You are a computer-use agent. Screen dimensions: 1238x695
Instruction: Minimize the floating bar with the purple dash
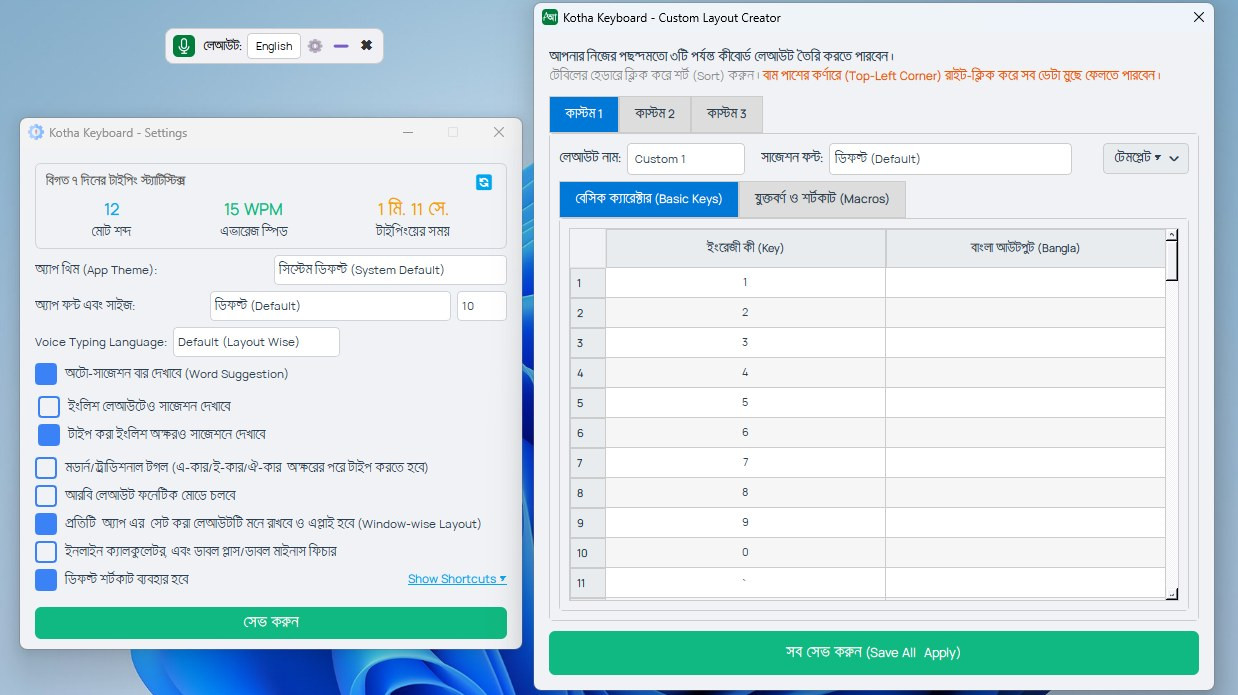point(341,46)
